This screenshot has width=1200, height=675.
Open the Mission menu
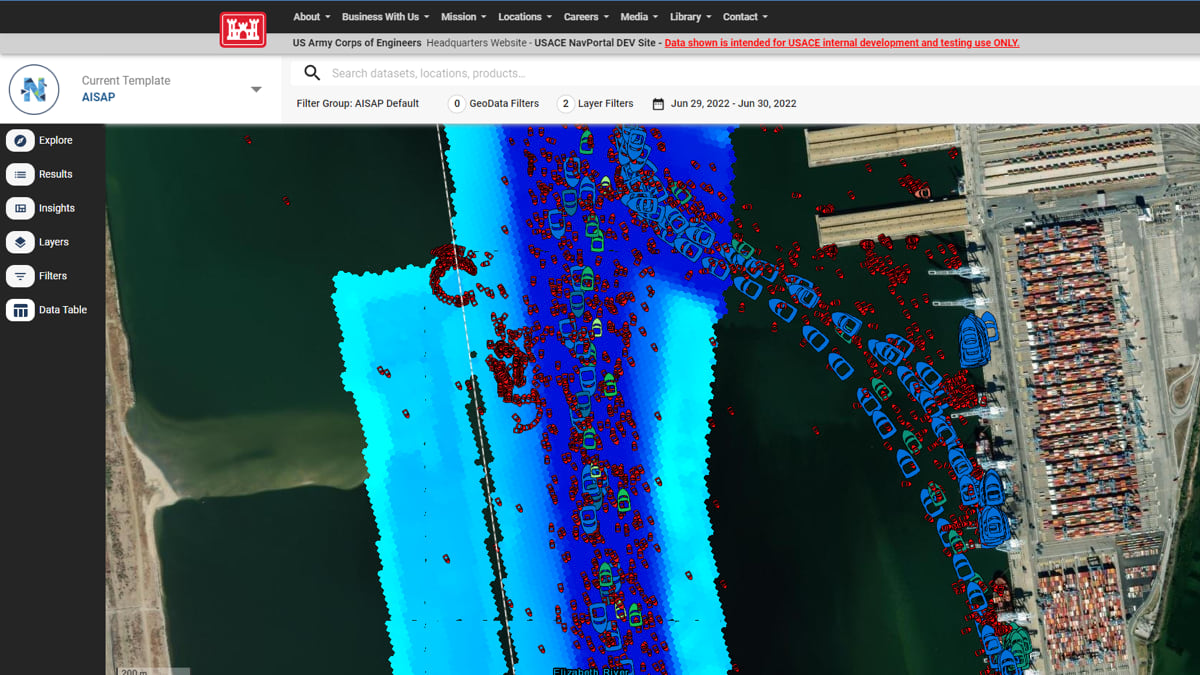click(464, 17)
